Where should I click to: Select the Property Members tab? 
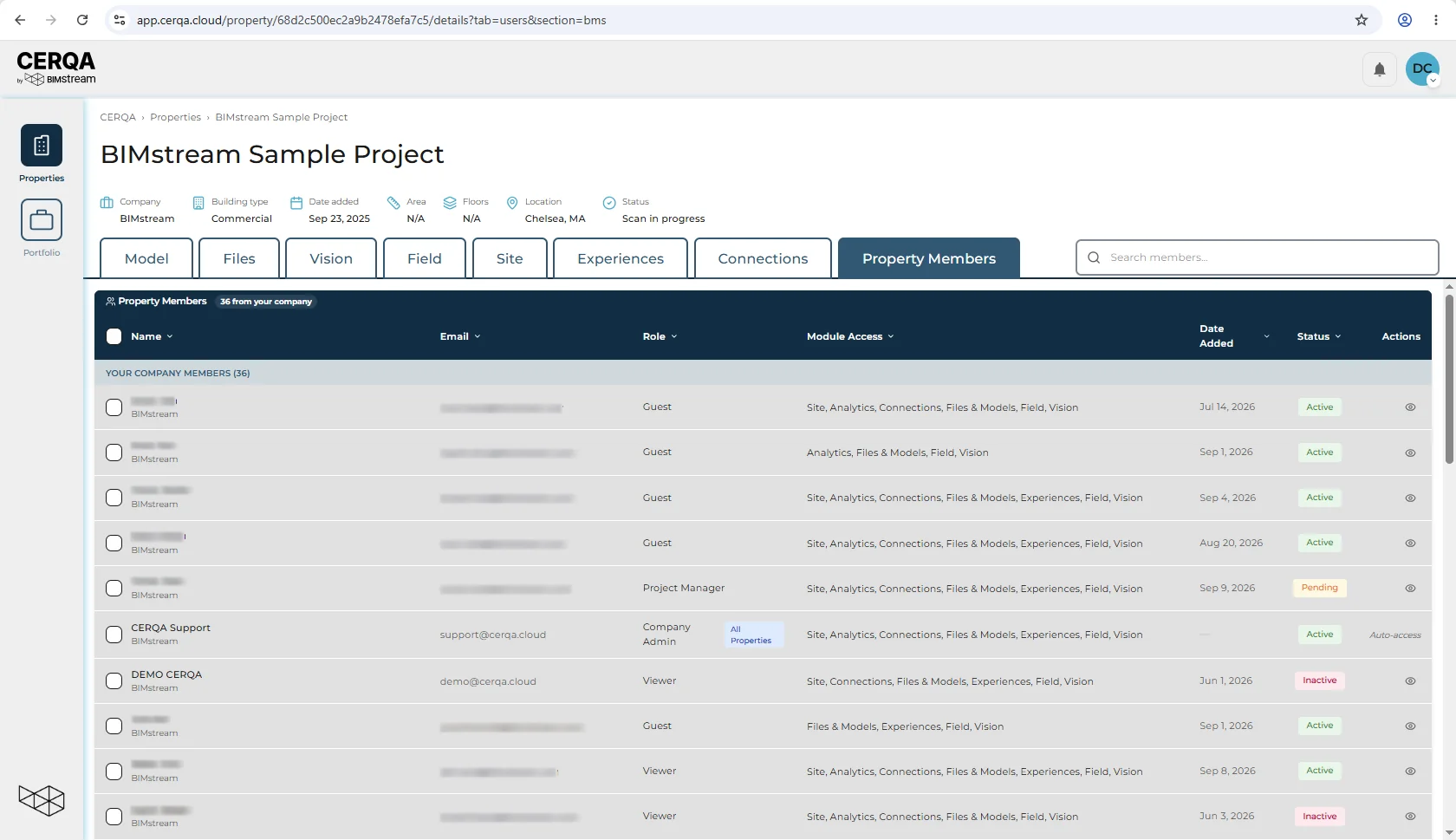[929, 258]
